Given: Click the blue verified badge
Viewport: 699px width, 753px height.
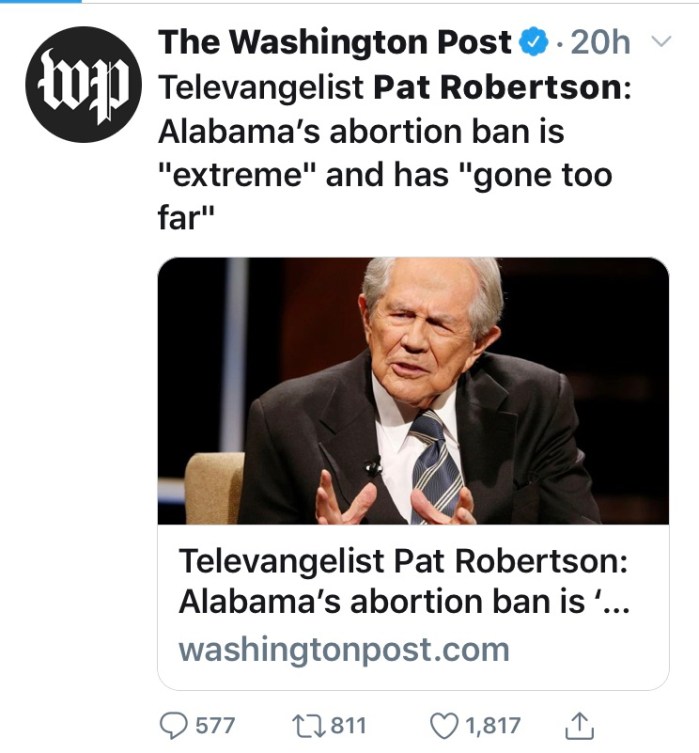Looking at the screenshot, I should tap(534, 42).
